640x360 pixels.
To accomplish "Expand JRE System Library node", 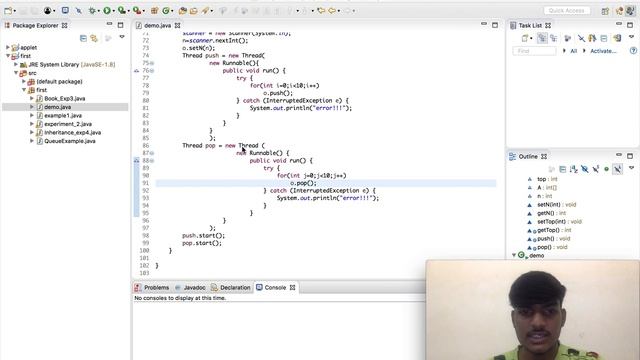I will tap(16, 64).
